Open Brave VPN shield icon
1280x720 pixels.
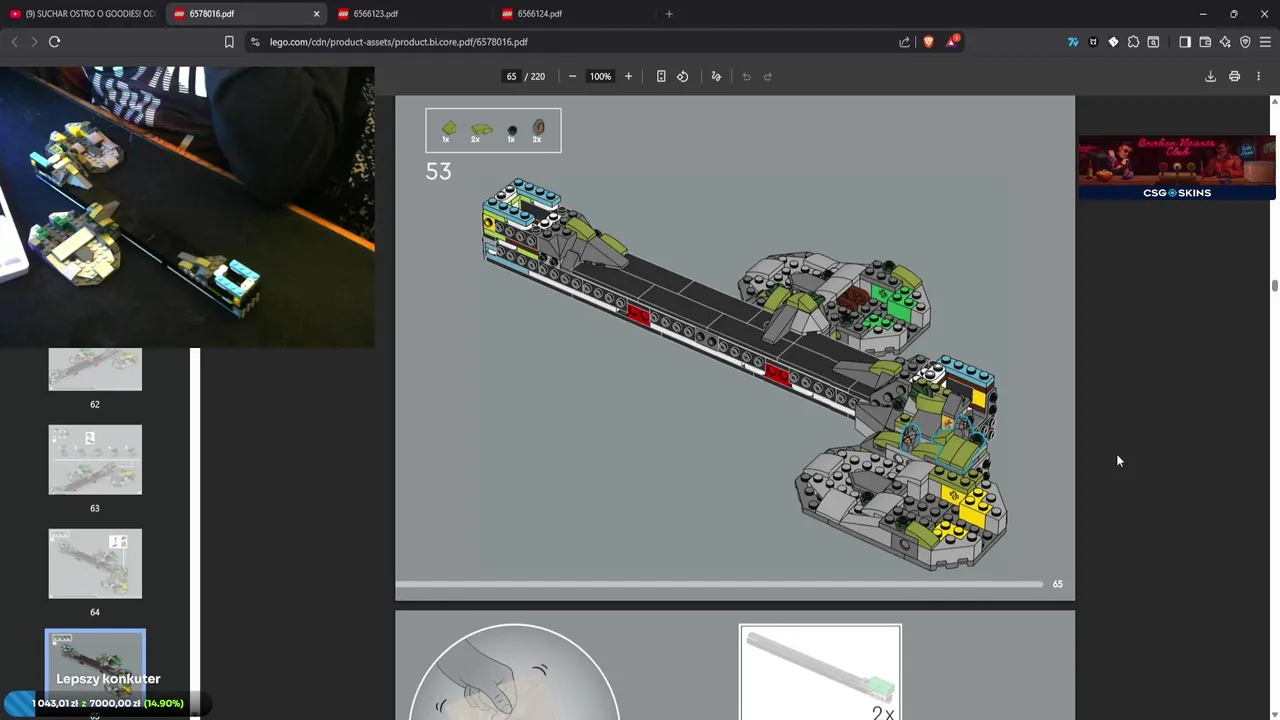1245,42
